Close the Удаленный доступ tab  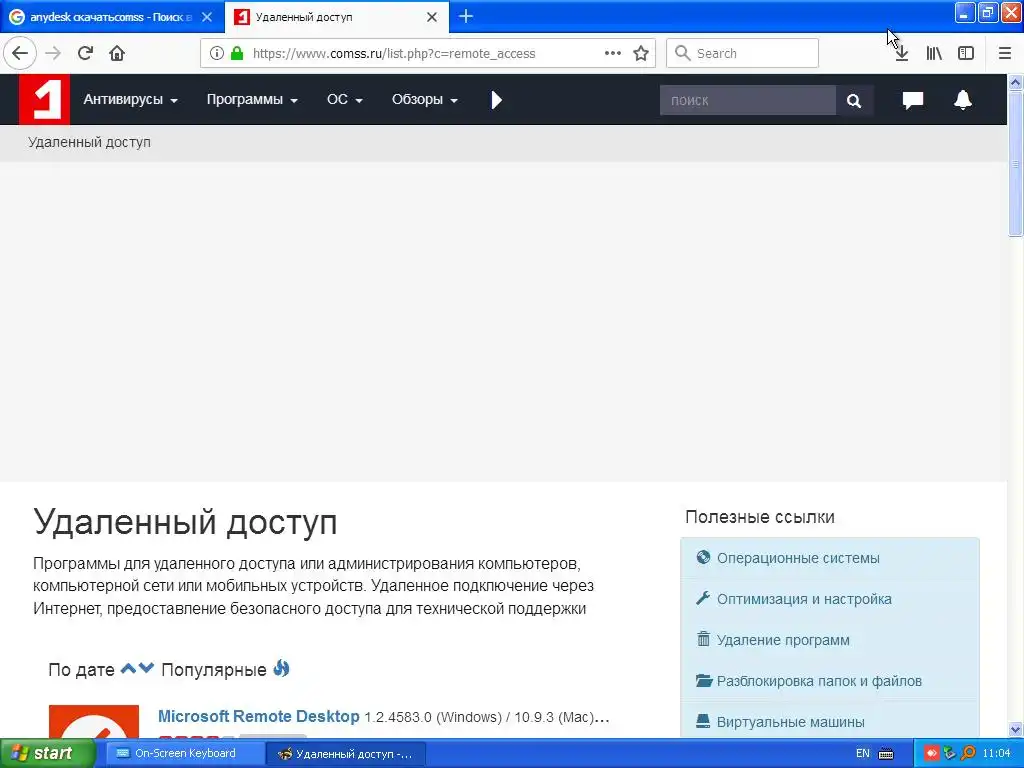pos(432,17)
